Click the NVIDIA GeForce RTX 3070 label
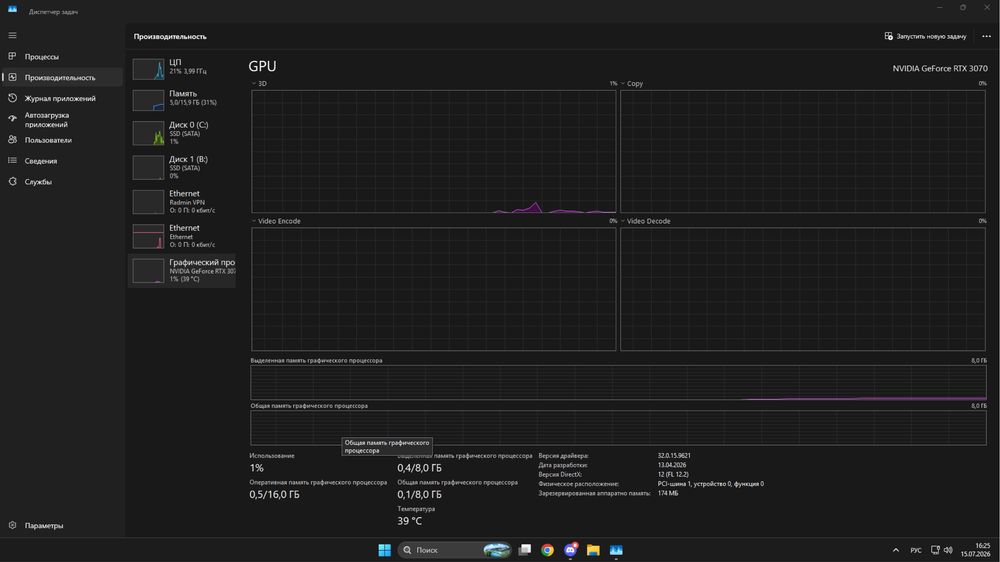Image resolution: width=1000 pixels, height=562 pixels. pos(939,68)
